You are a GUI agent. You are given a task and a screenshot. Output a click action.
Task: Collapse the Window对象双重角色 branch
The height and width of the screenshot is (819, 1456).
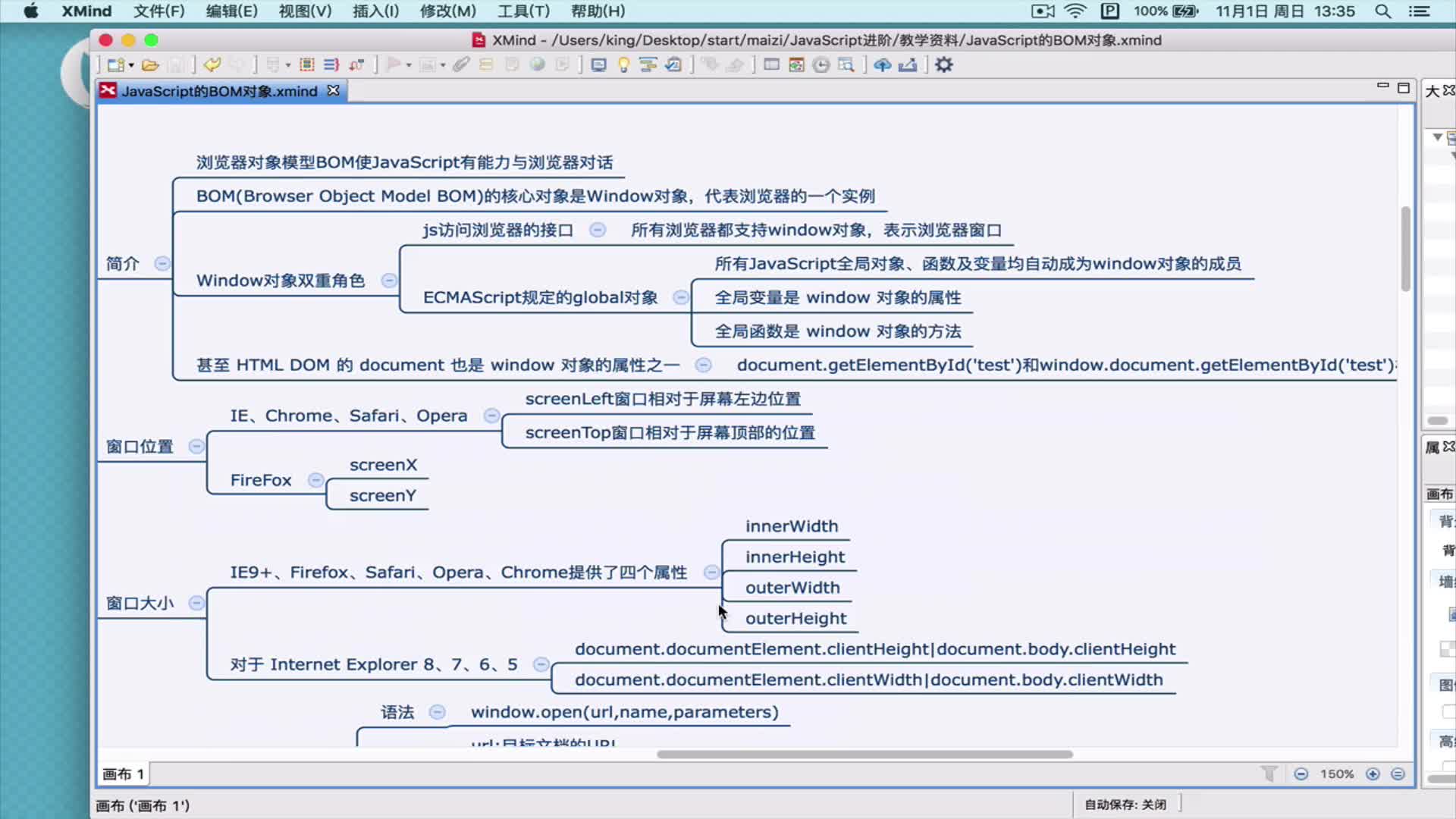coord(389,281)
